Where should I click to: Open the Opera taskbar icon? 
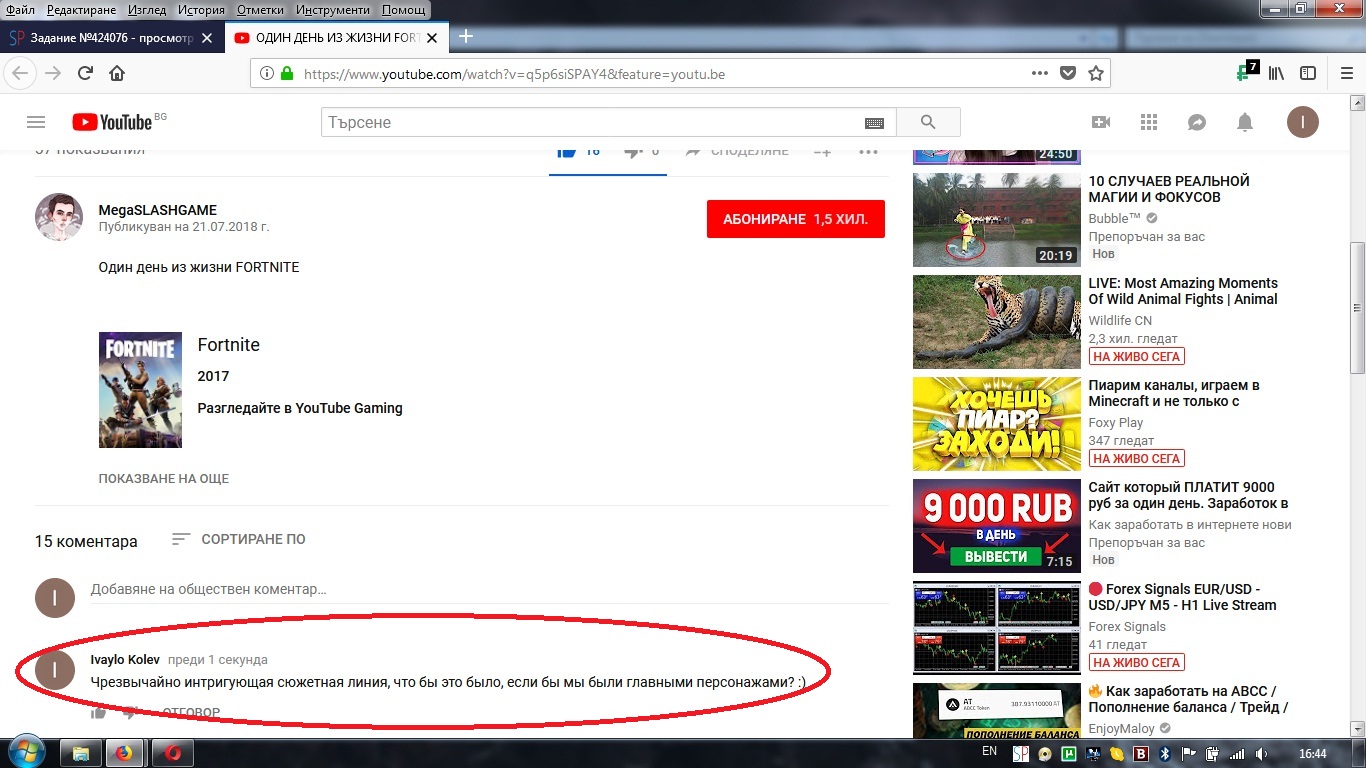coord(173,752)
